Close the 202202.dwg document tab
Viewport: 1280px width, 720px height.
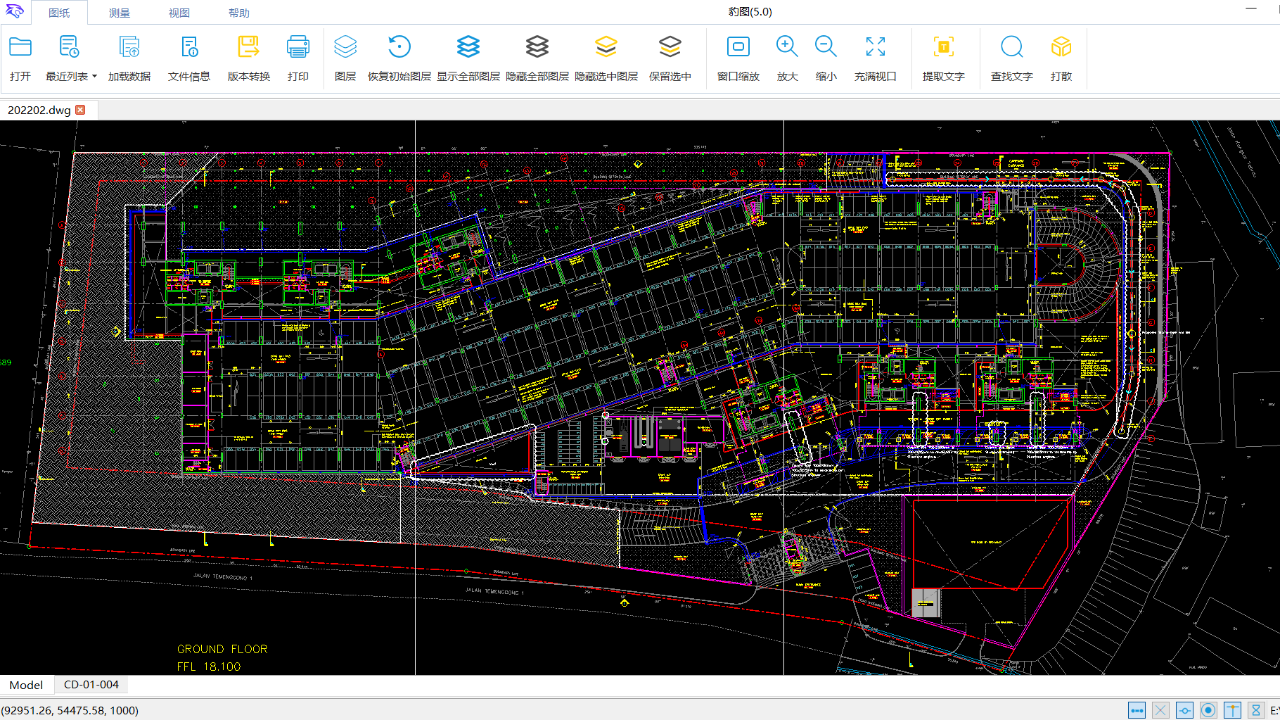(80, 110)
